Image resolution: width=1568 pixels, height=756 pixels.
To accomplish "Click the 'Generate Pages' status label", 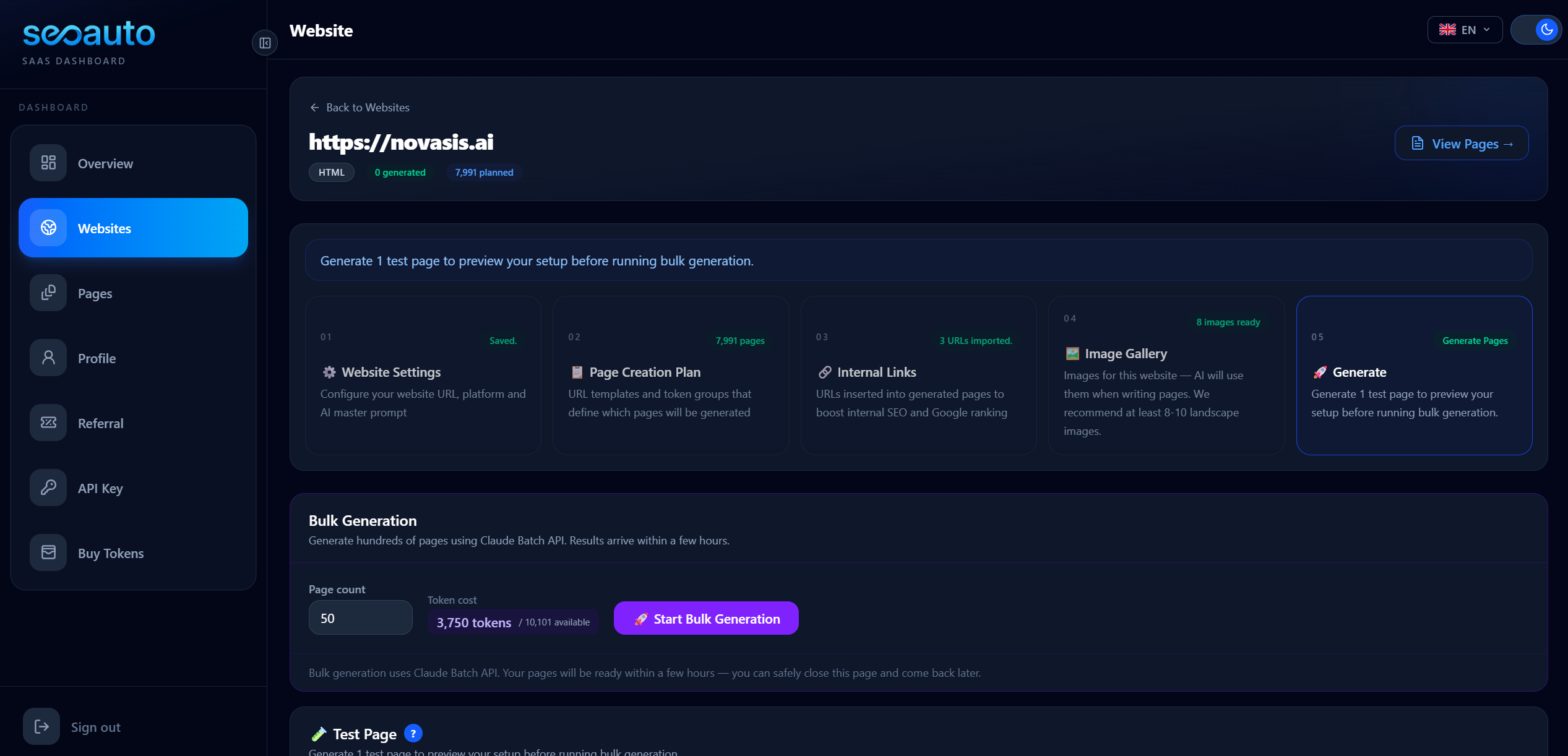I will pos(1475,341).
